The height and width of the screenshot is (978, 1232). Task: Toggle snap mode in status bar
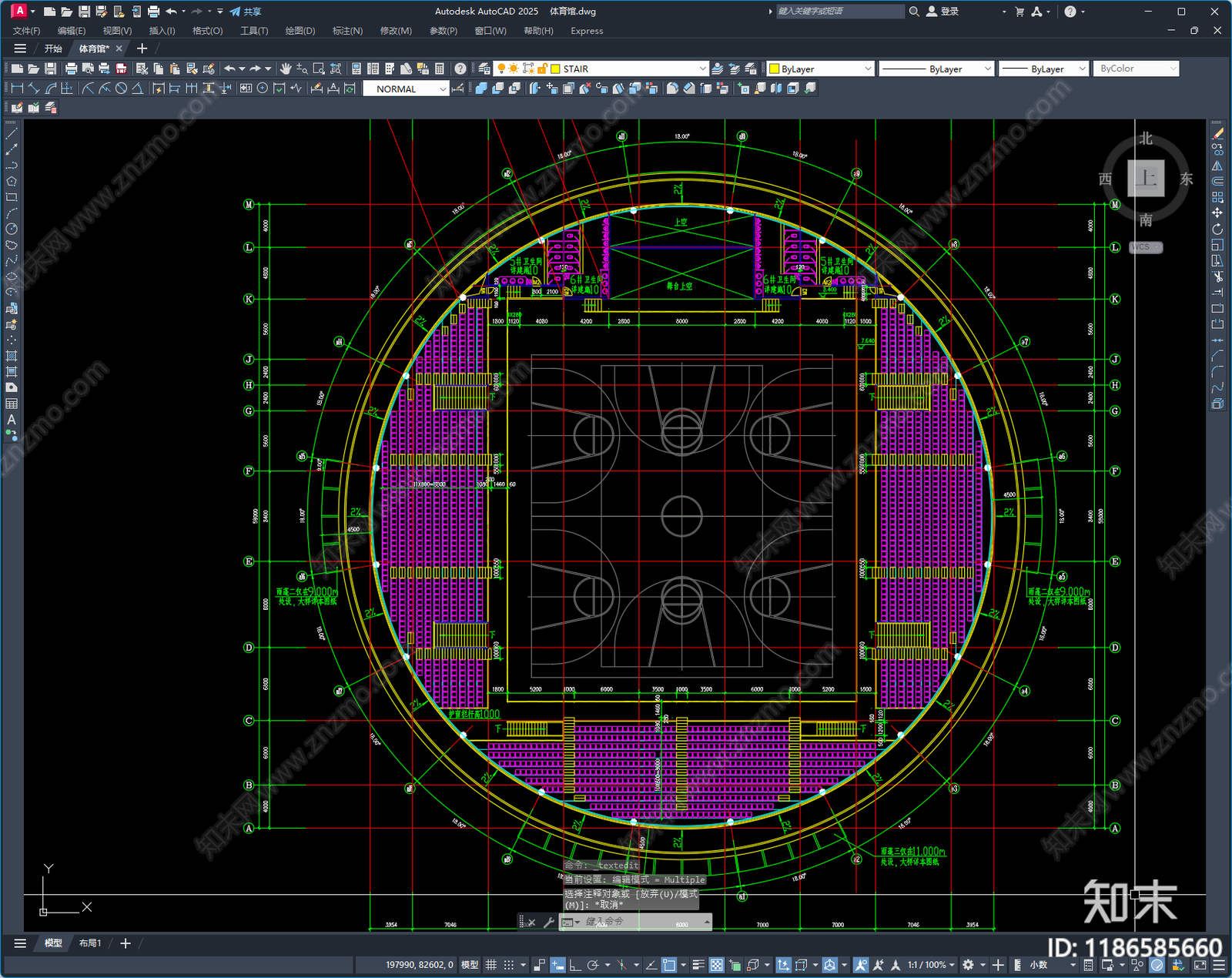point(508,965)
